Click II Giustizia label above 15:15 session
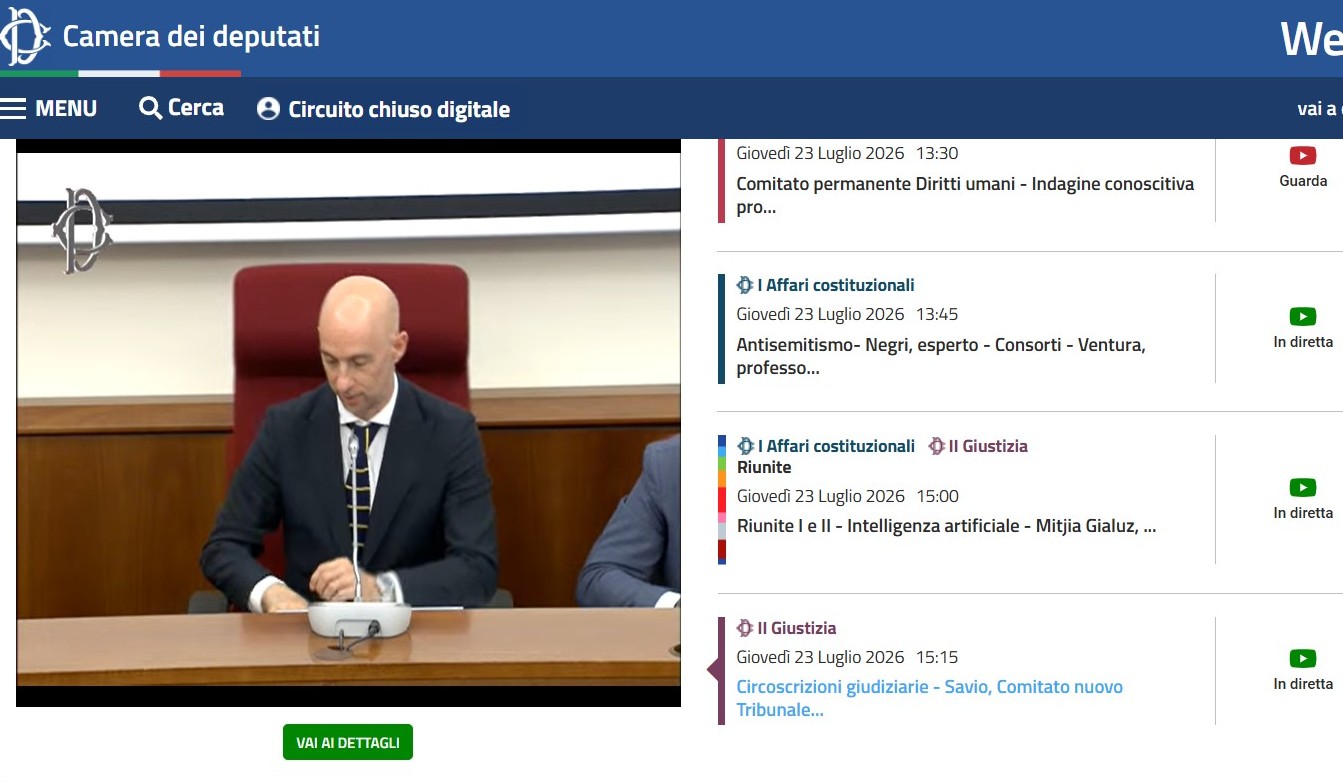The width and height of the screenshot is (1343, 783). (797, 628)
